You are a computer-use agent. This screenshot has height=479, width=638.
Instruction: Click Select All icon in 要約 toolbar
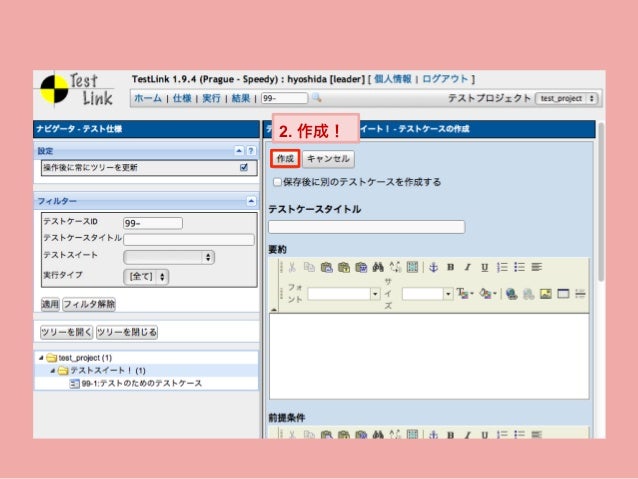click(x=412, y=267)
